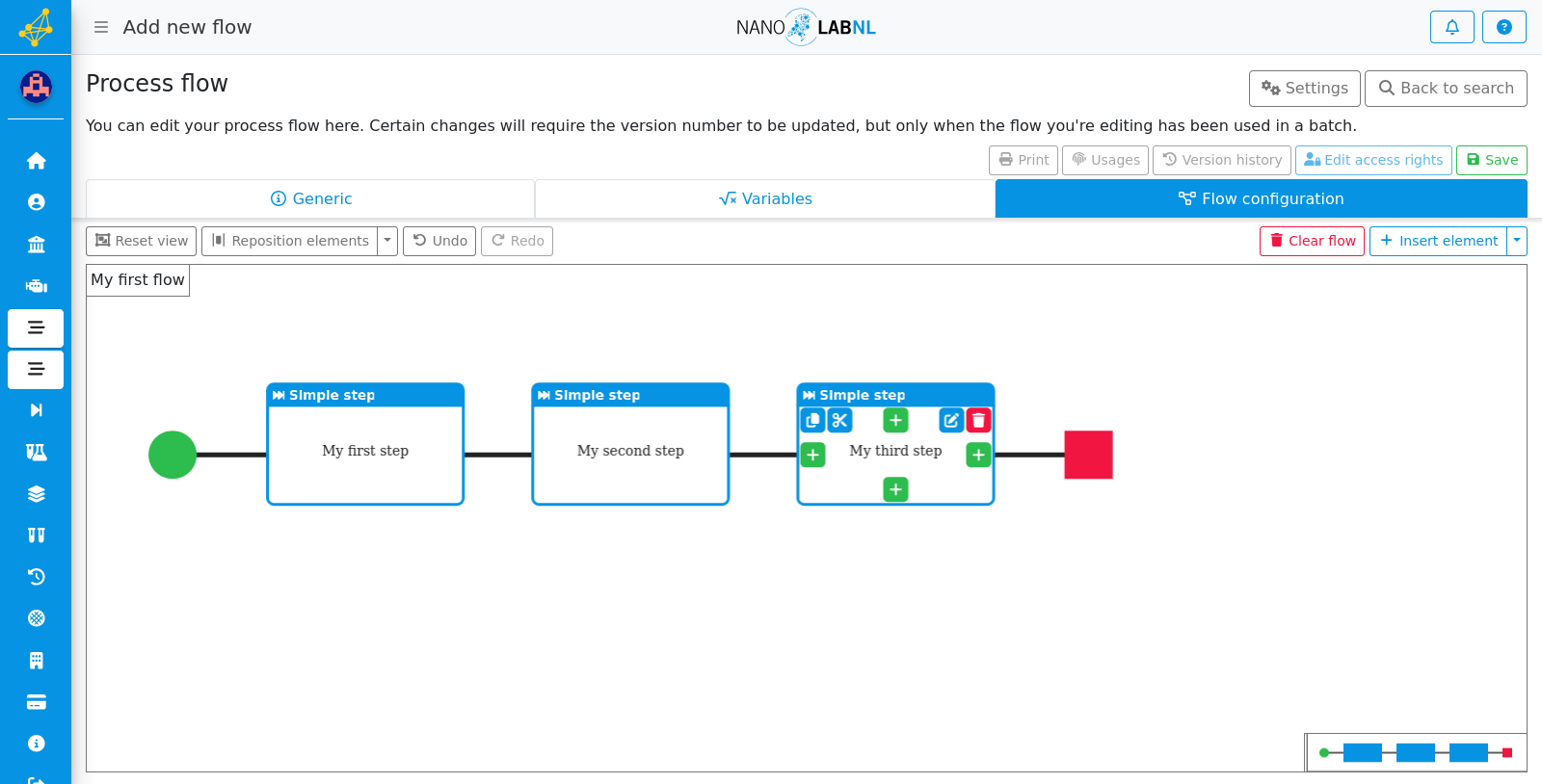Select the My second step box
The image size is (1542, 784).
tap(630, 444)
